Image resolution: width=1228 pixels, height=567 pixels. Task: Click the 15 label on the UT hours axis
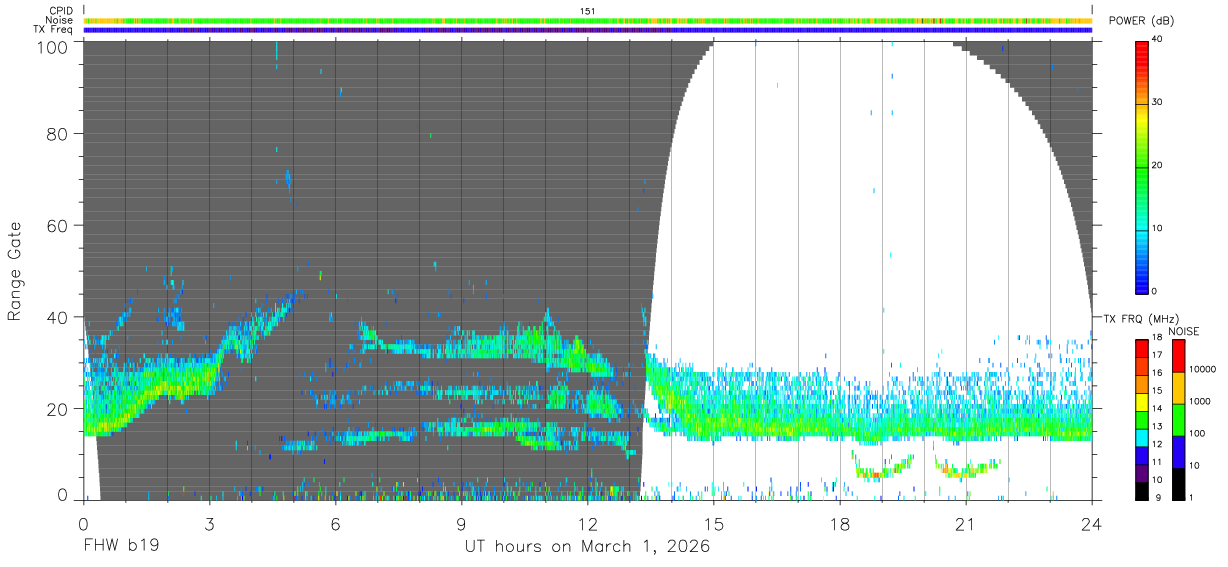coord(714,523)
